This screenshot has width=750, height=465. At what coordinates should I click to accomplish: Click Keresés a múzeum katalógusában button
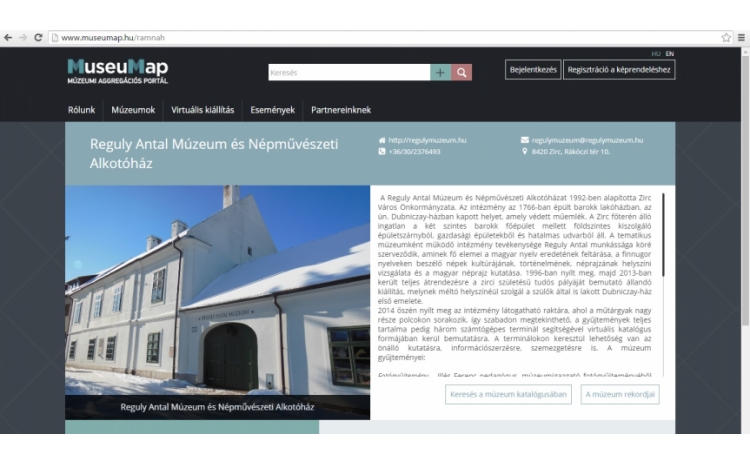[x=508, y=395]
